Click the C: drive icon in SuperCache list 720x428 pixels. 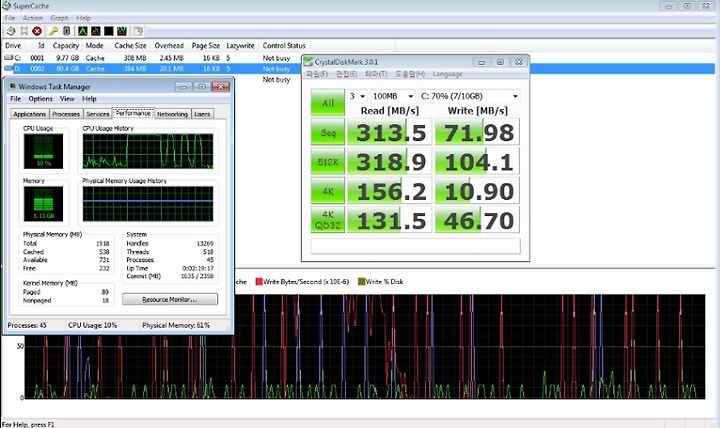coord(9,58)
